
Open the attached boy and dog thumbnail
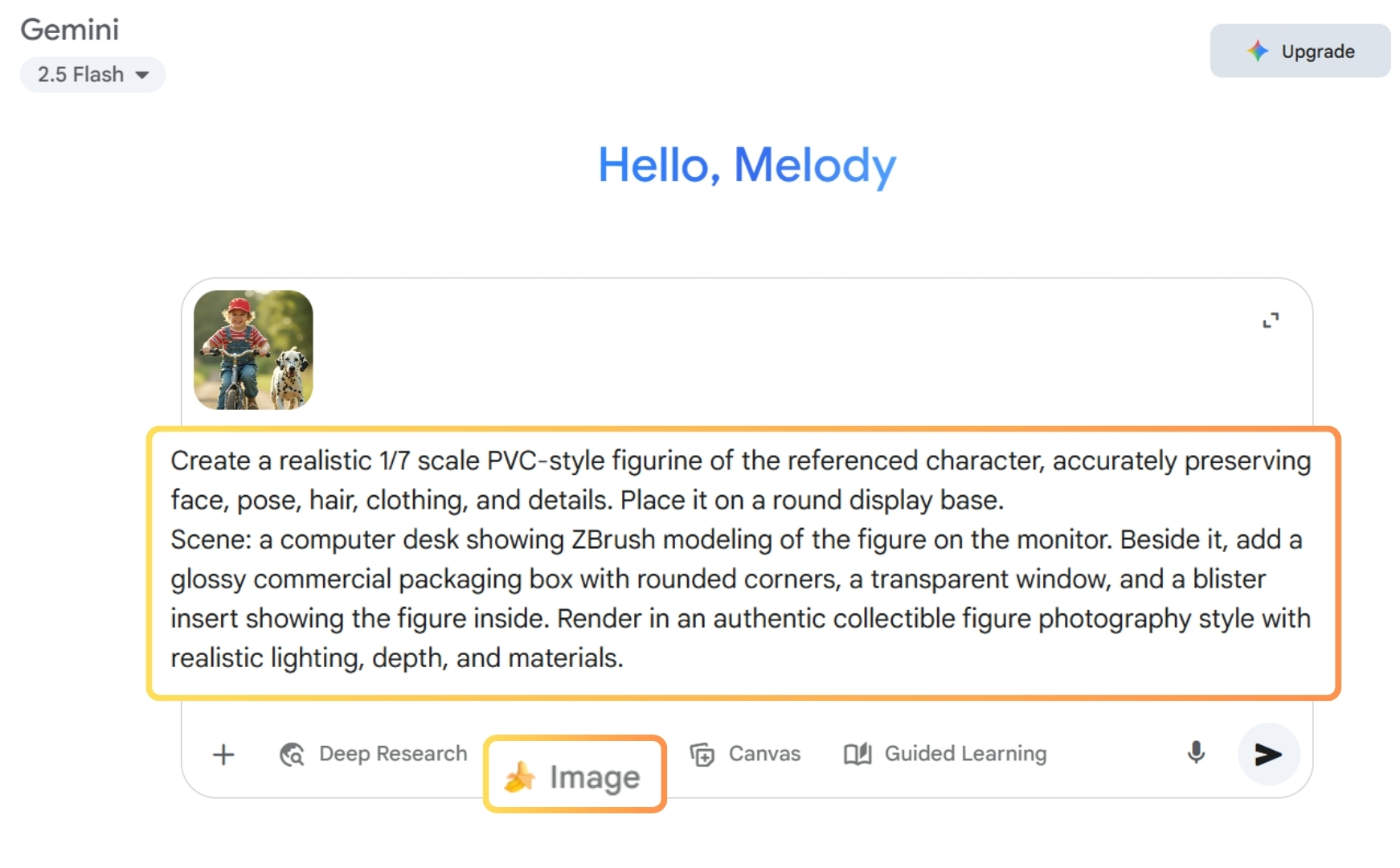click(x=253, y=350)
